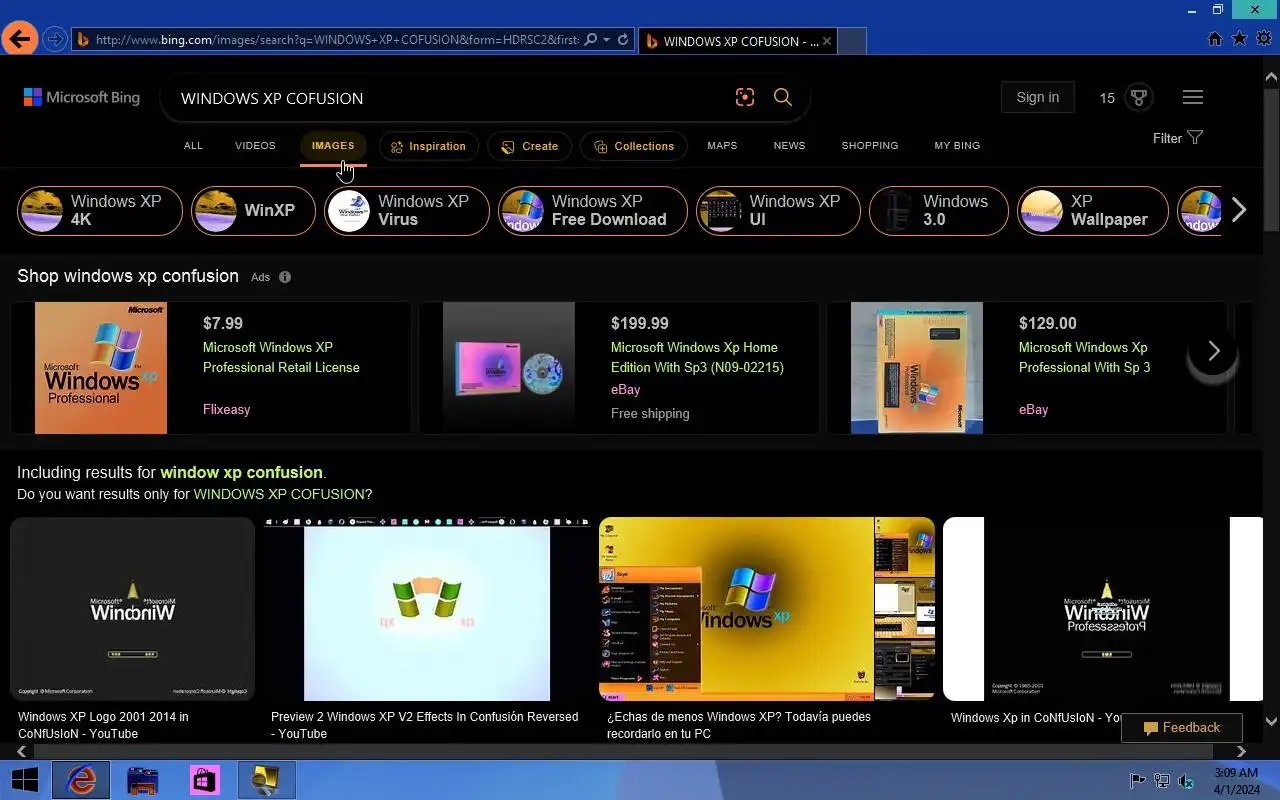The image size is (1280, 800).
Task: Open the browser Home icon
Action: (1215, 39)
